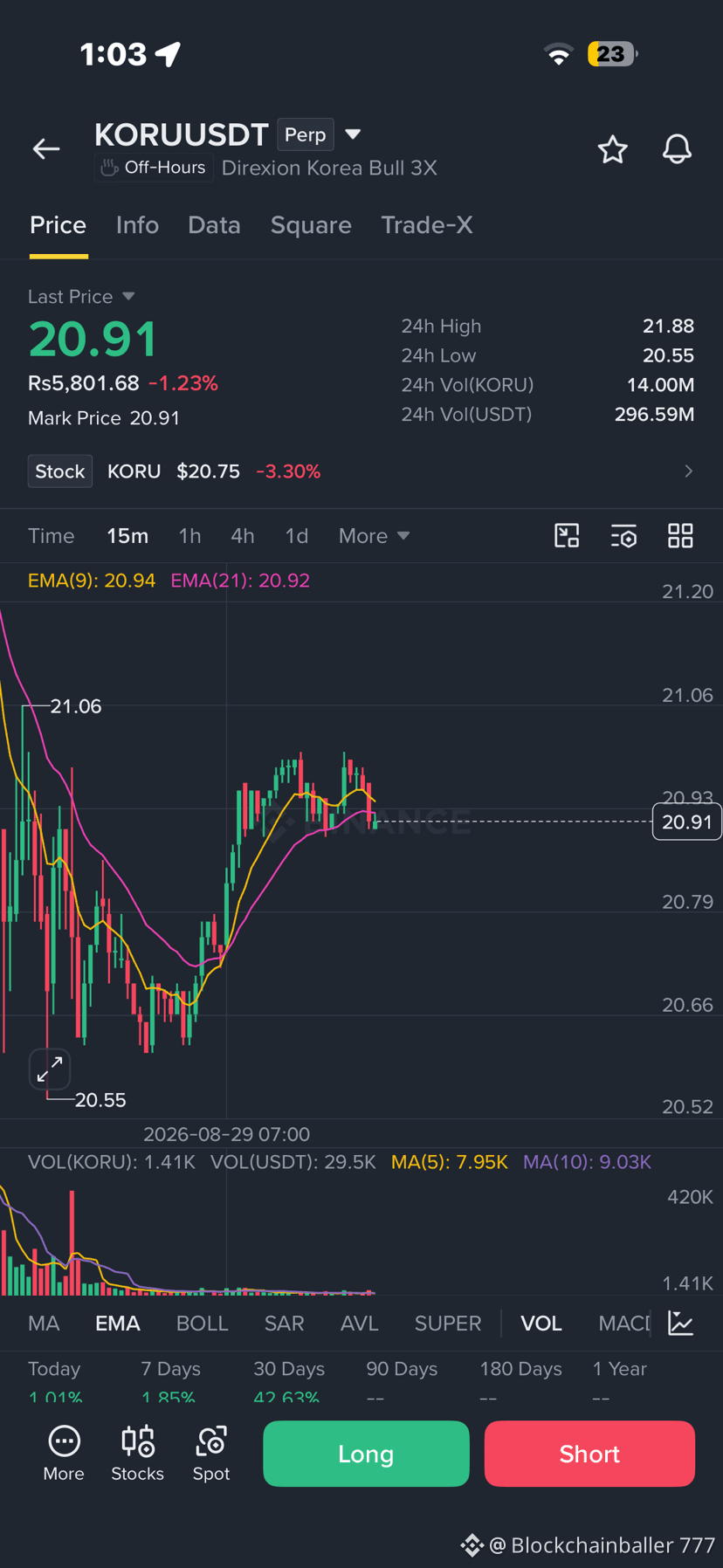The width and height of the screenshot is (723, 1568).
Task: Tap the Perp contract label
Action: [306, 135]
